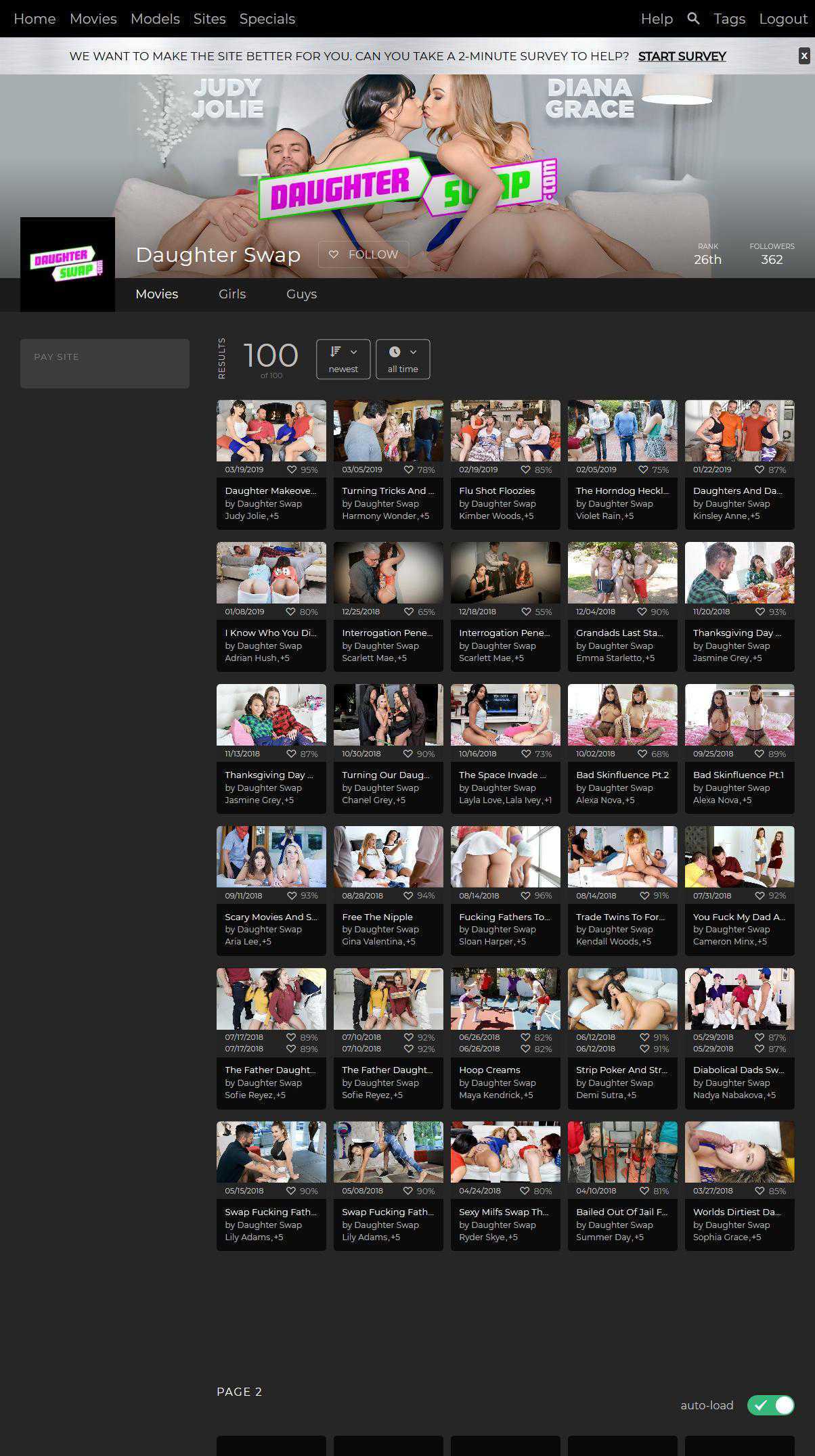
Task: Click the heart icon beside 10/02/2018
Action: pos(642,754)
